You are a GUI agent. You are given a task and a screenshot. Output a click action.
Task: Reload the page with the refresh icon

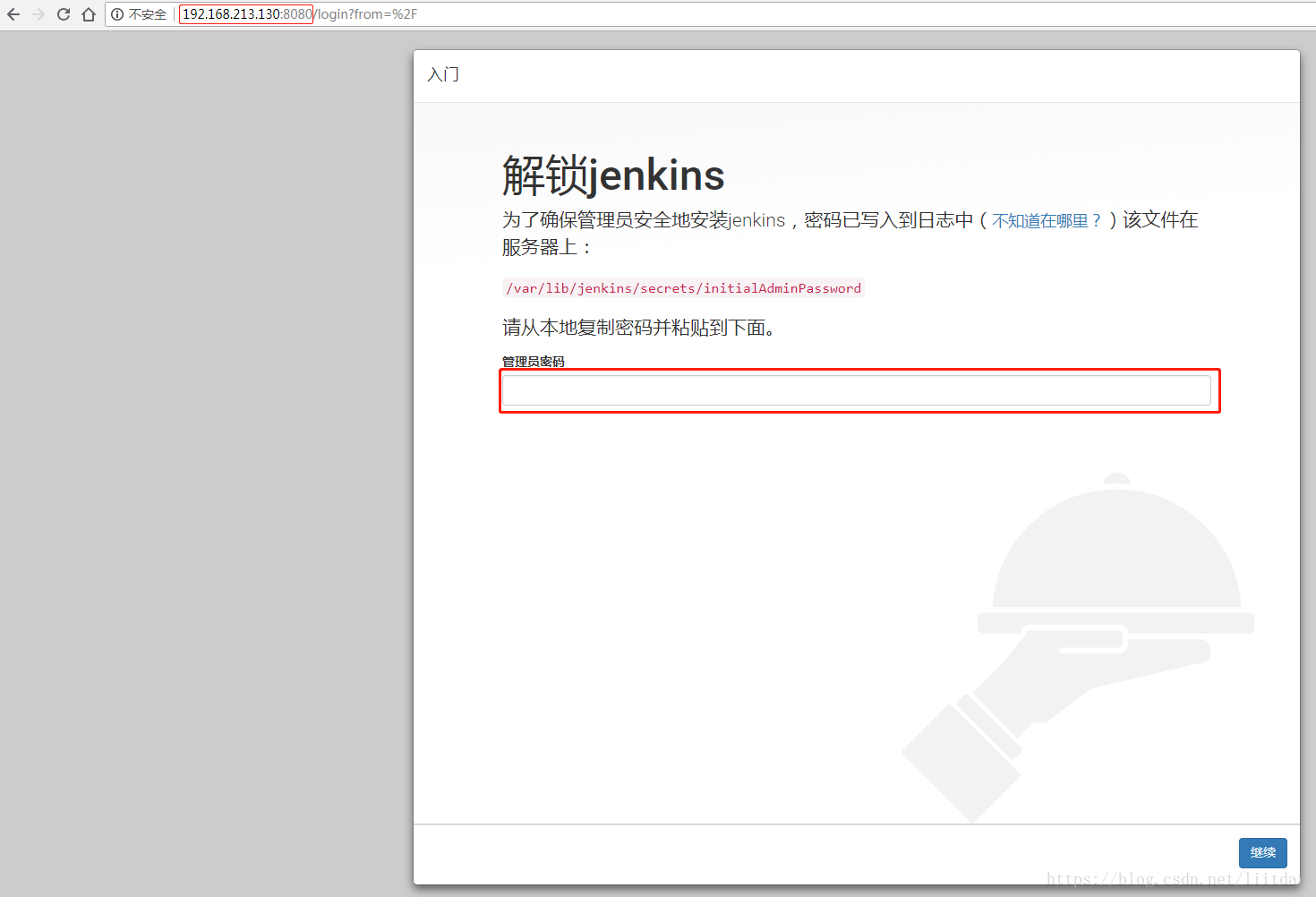pyautogui.click(x=64, y=14)
